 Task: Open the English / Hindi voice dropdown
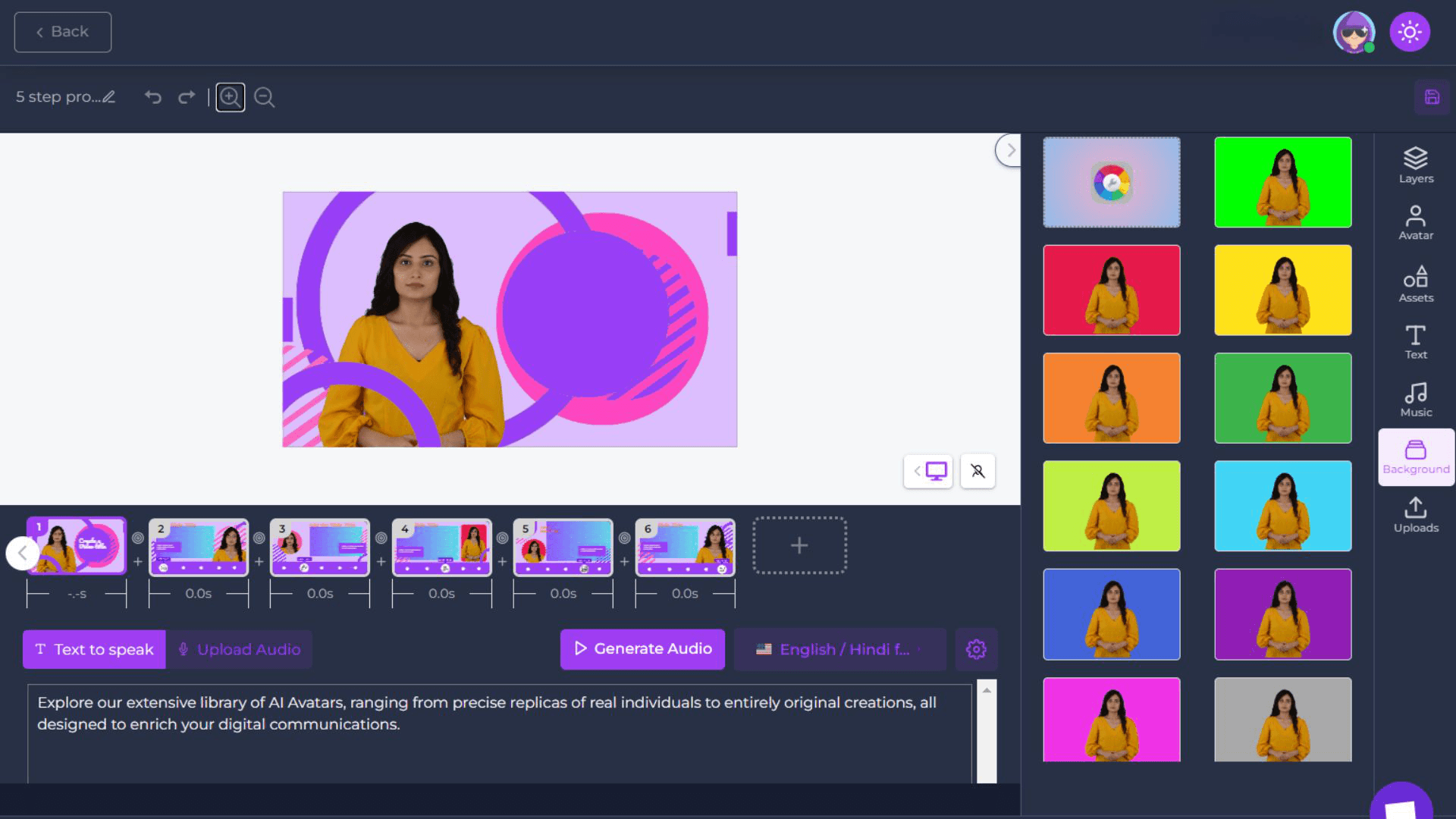point(839,649)
